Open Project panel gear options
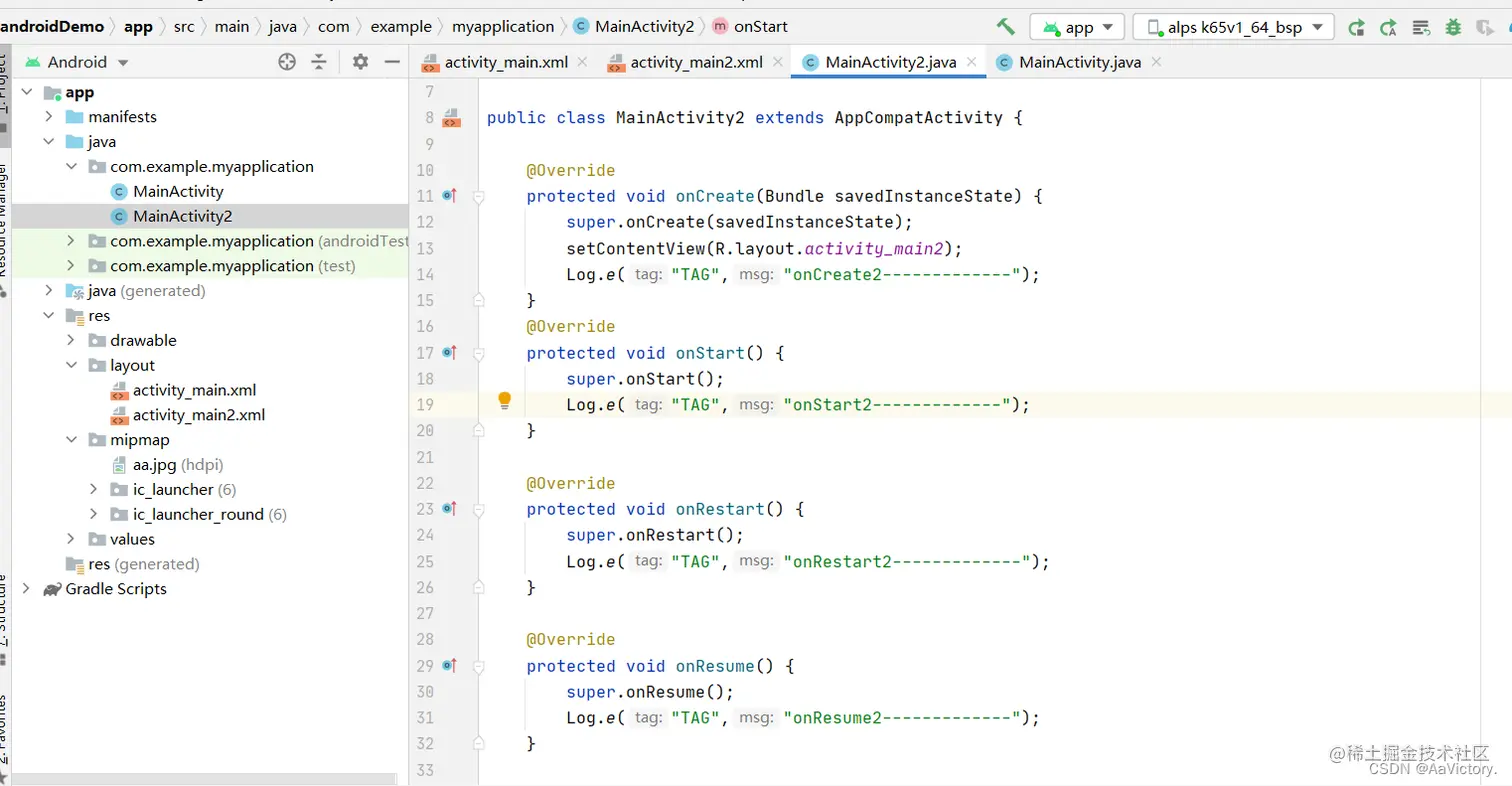The image size is (1512, 786). (360, 62)
